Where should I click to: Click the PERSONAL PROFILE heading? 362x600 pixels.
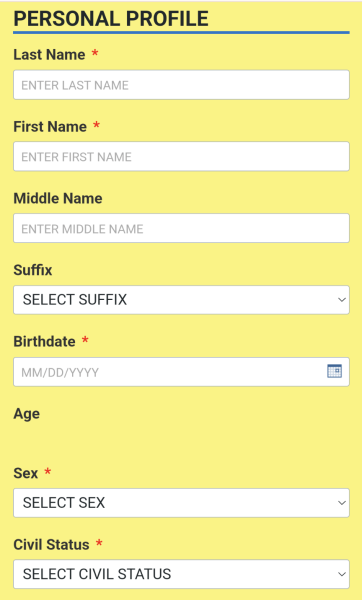point(111,18)
